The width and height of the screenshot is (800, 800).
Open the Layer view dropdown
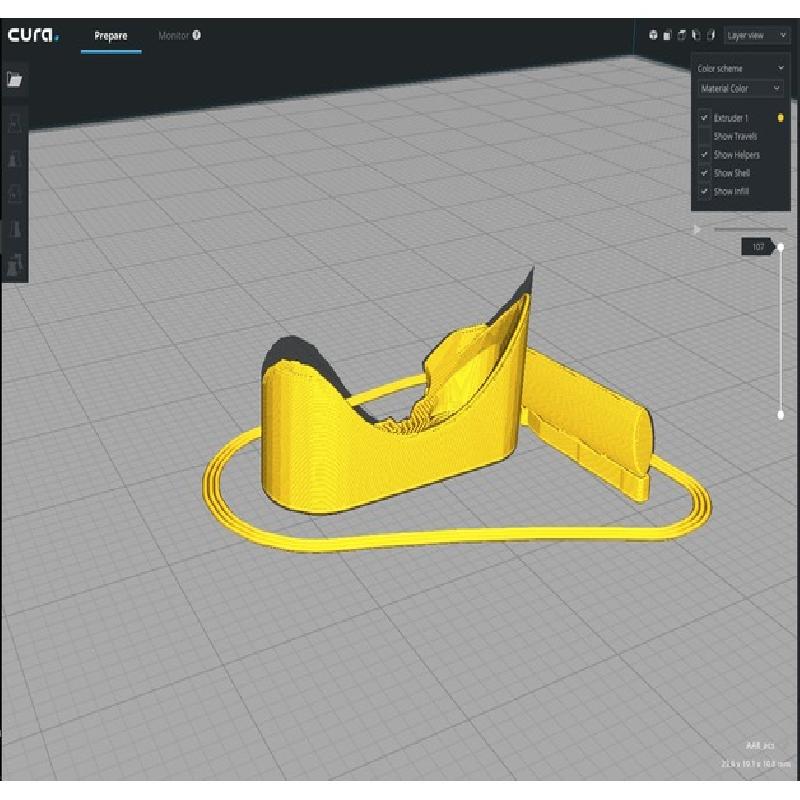point(756,35)
